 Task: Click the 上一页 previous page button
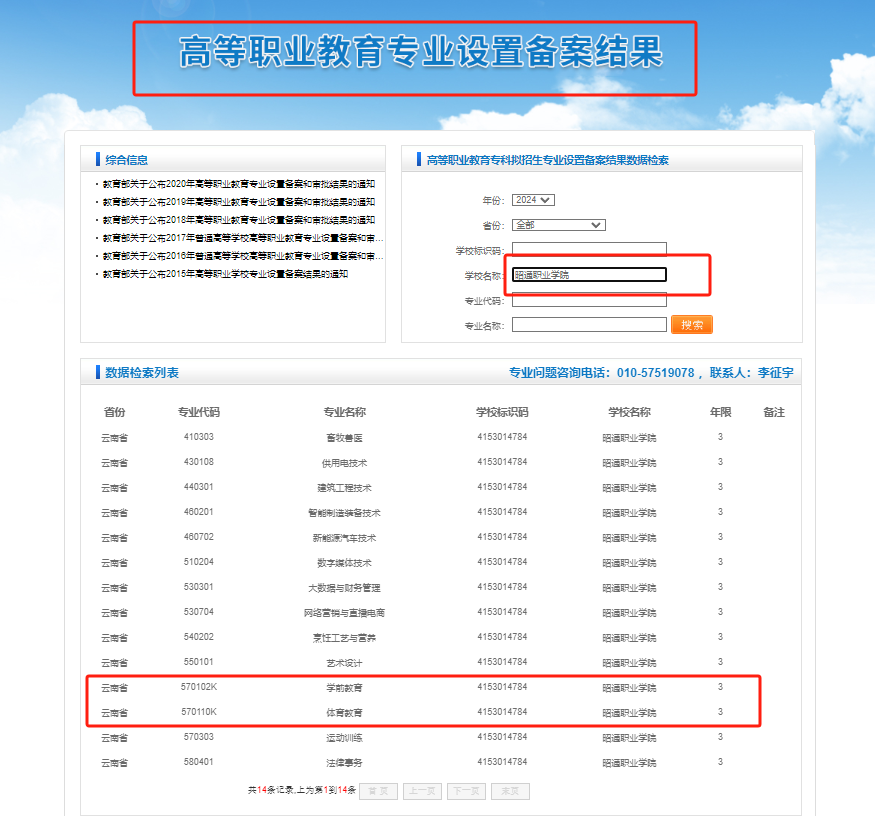422,791
